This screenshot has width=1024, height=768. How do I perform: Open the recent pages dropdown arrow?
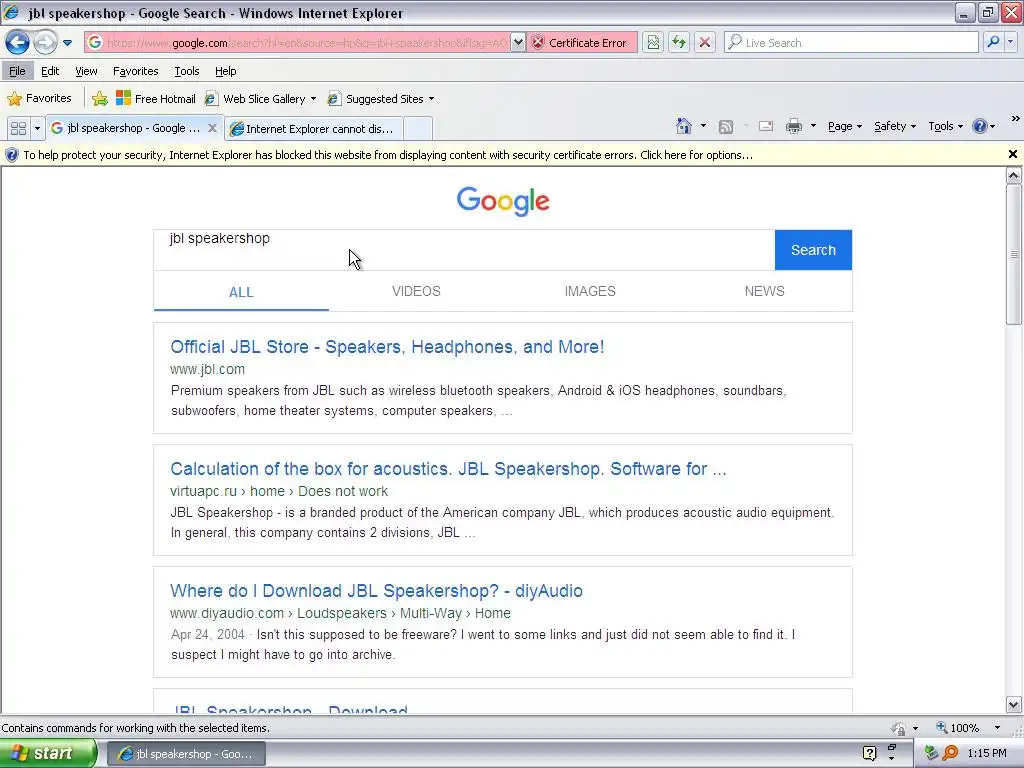[x=67, y=43]
